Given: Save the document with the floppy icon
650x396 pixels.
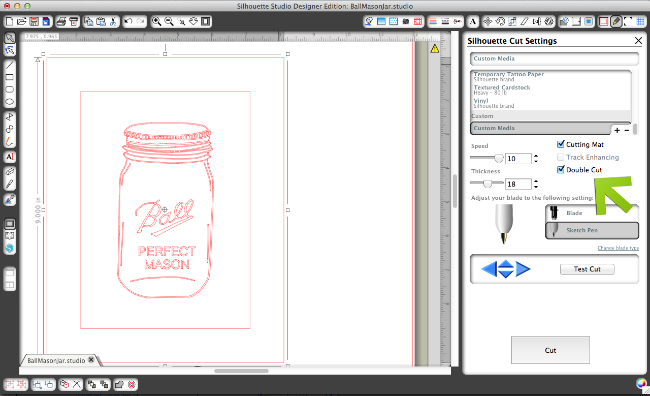Looking at the screenshot, I should coord(34,22).
